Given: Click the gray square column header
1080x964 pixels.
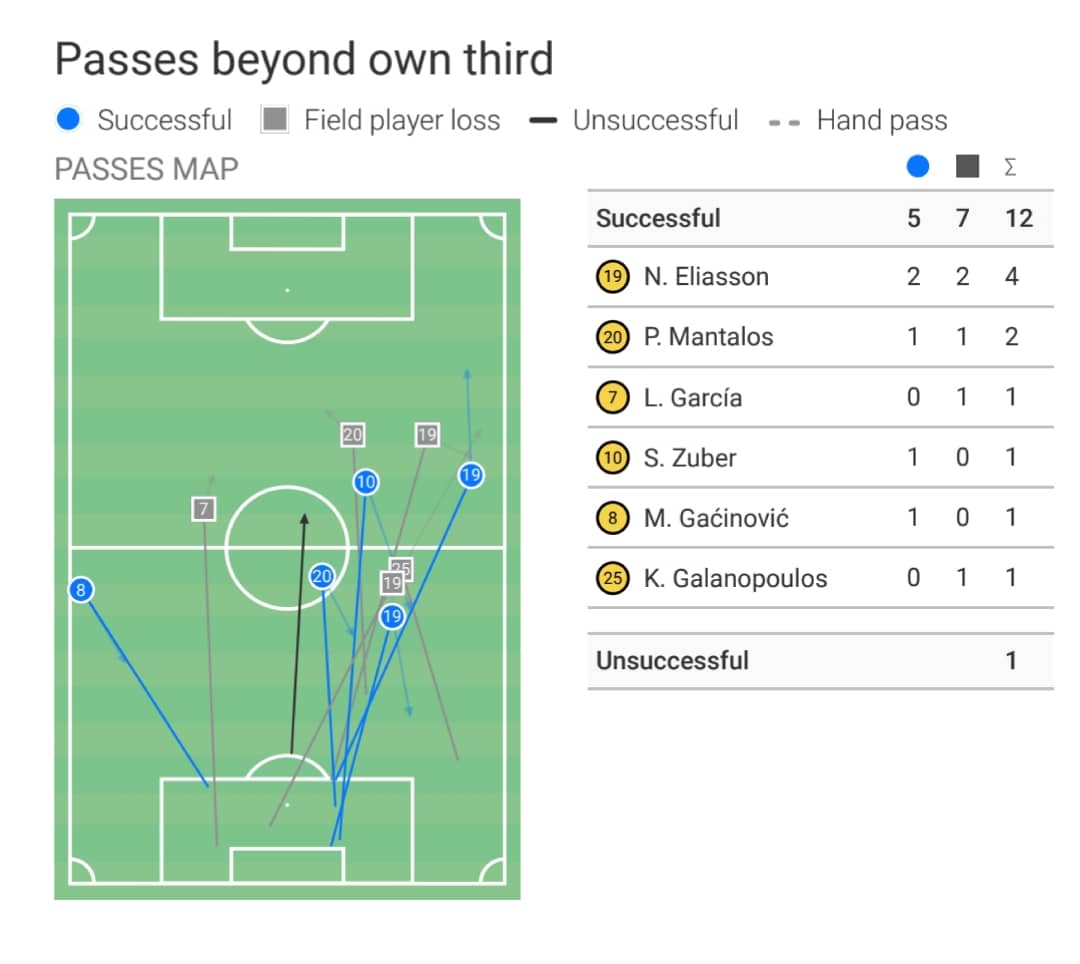Looking at the screenshot, I should (x=966, y=167).
